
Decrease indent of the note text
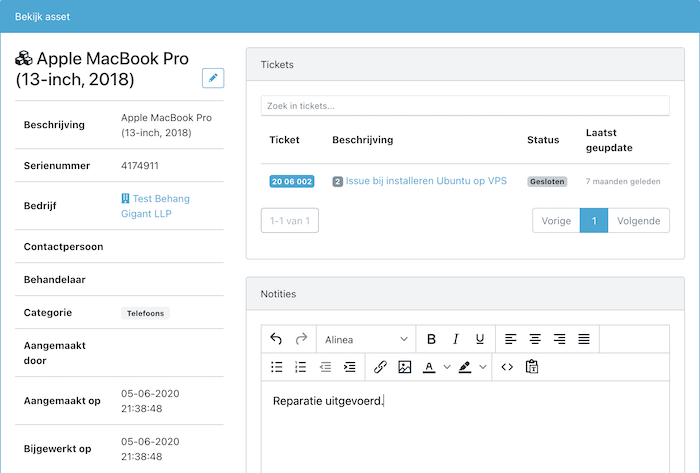[325, 367]
